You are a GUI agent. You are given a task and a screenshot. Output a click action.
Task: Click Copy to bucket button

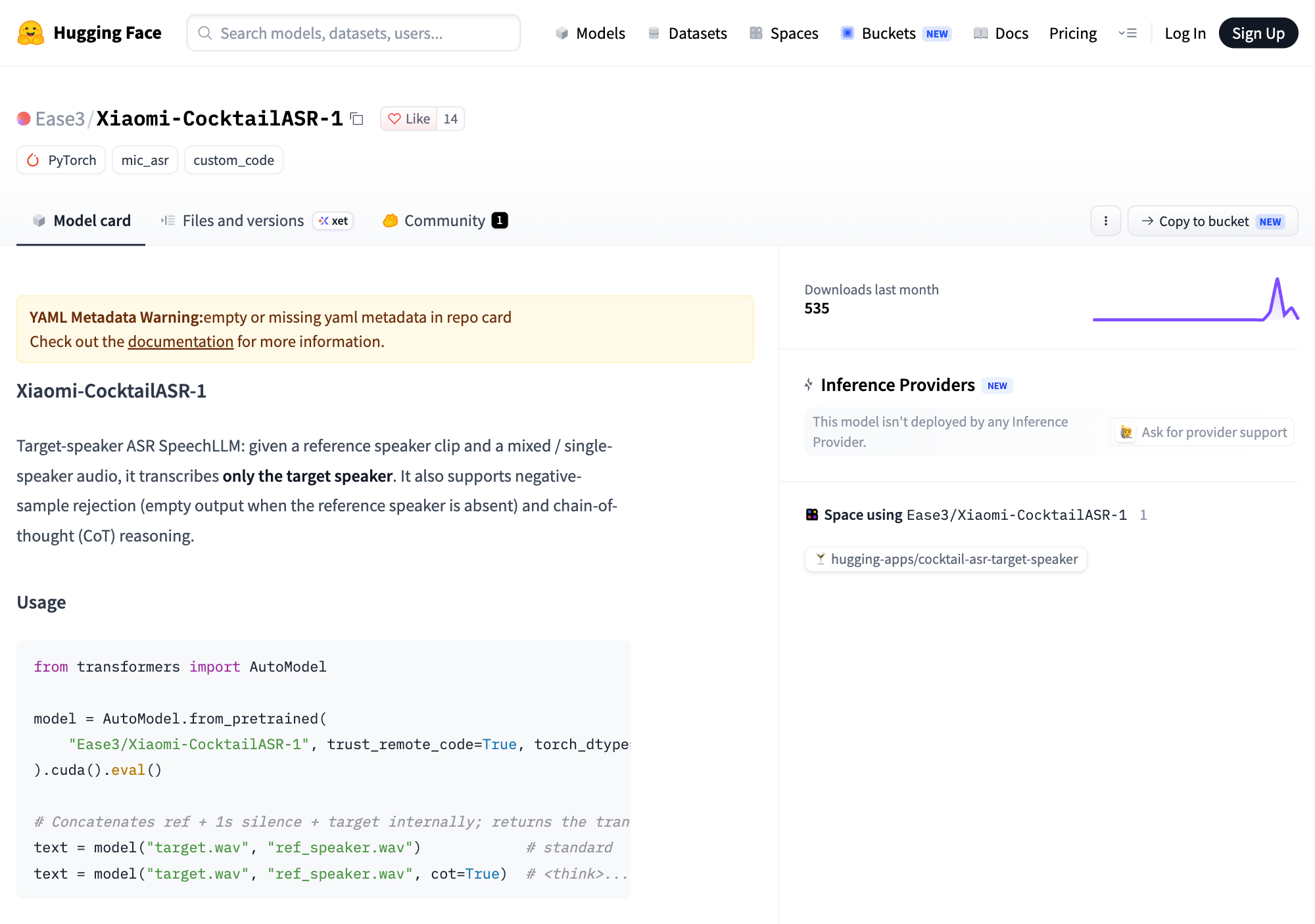pyautogui.click(x=1212, y=221)
